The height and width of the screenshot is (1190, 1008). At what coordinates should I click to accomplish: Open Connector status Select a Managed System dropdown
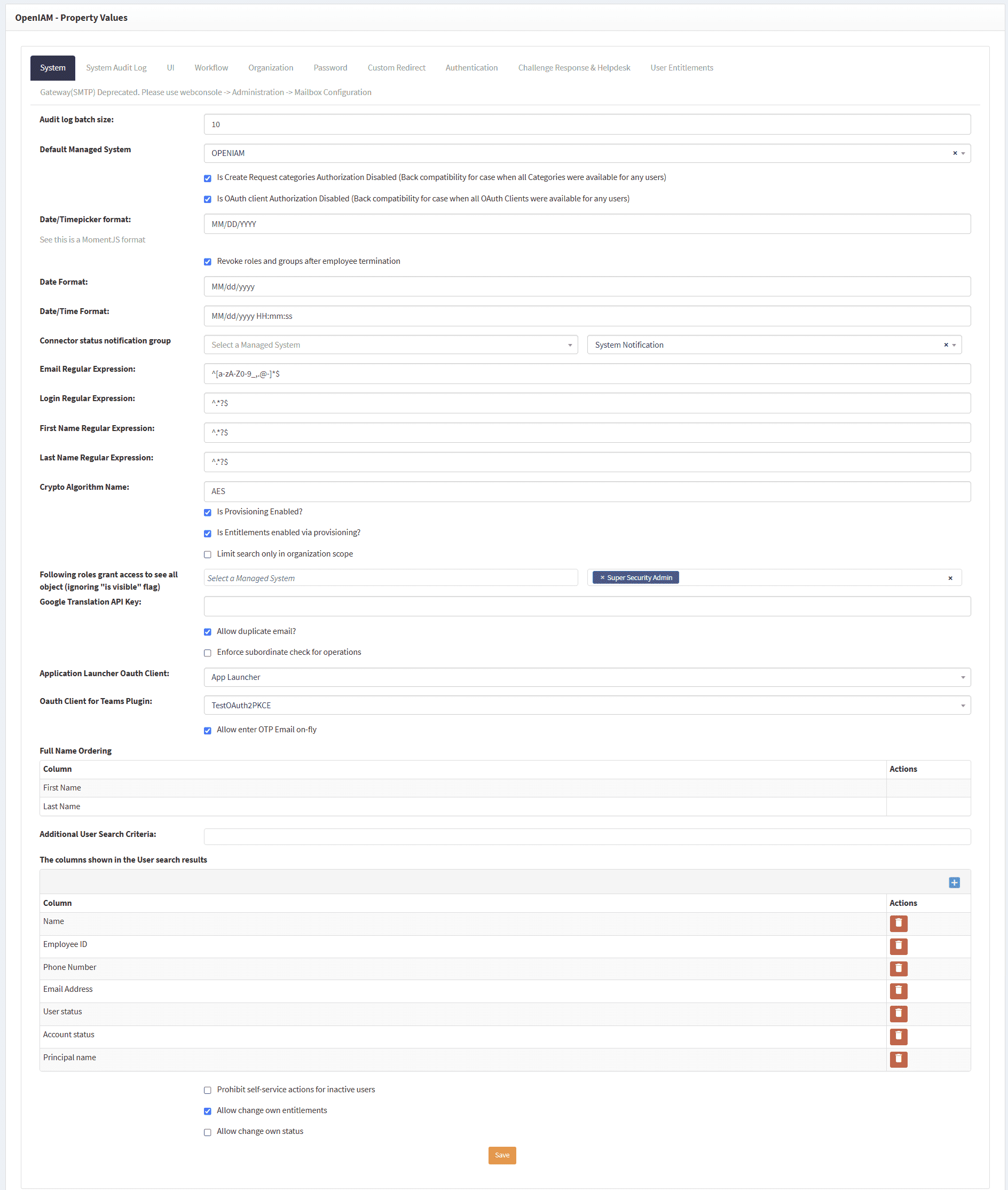click(391, 345)
